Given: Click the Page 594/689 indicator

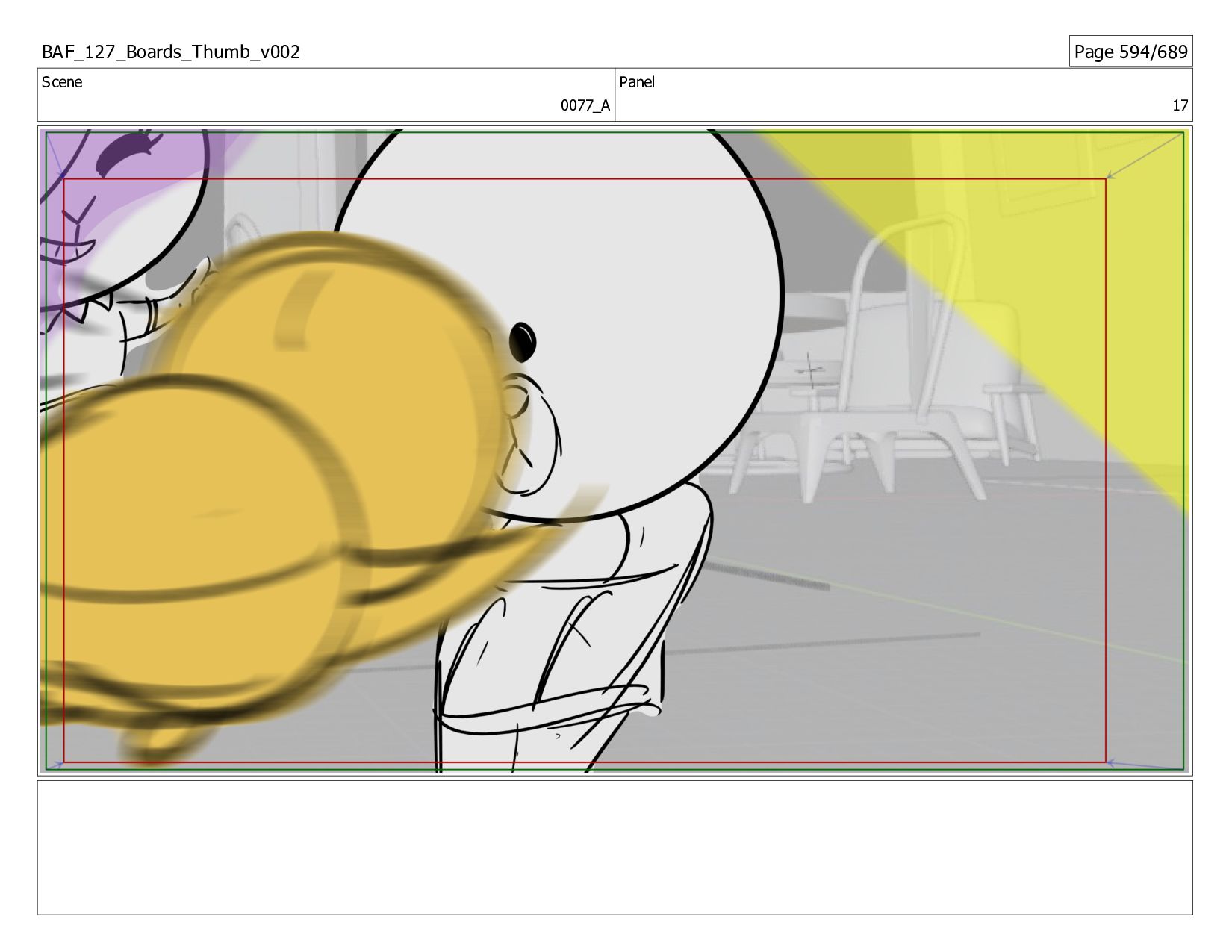Looking at the screenshot, I should (1130, 52).
